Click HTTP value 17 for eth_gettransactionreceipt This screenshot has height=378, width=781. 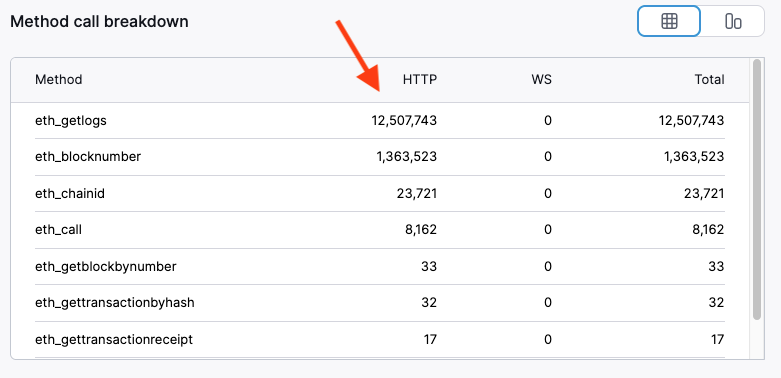click(430, 340)
